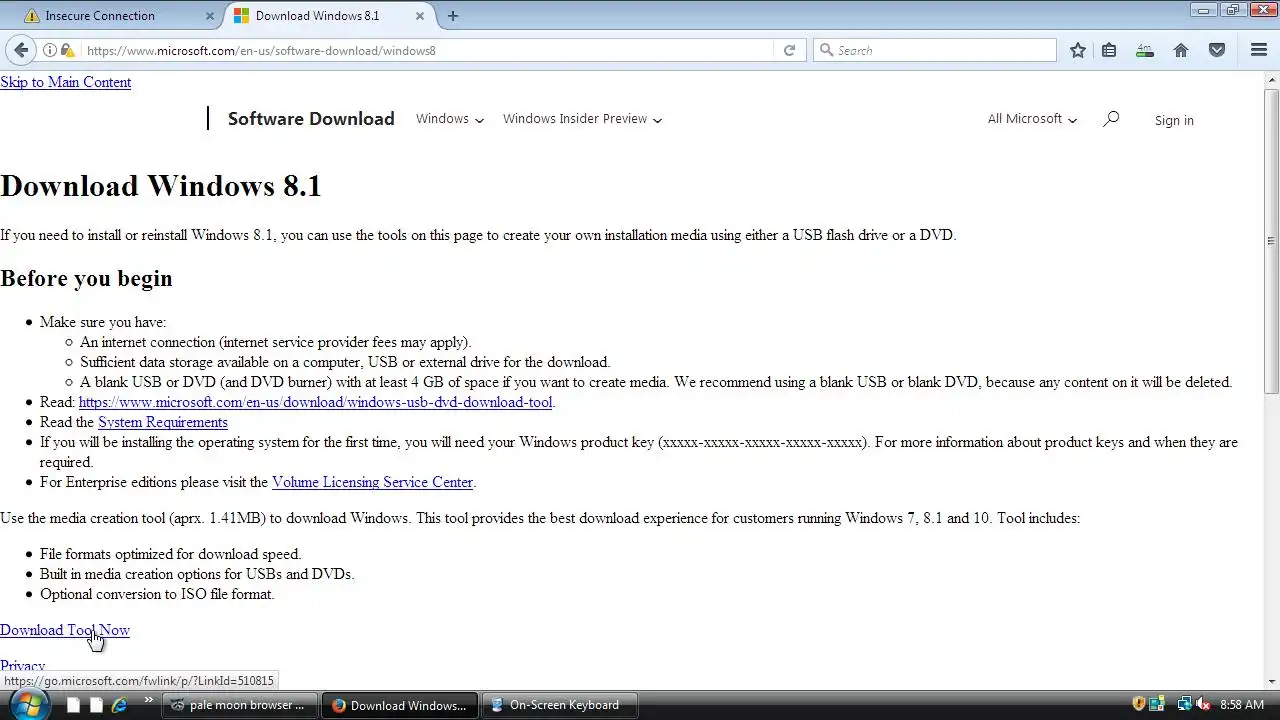Image resolution: width=1280 pixels, height=720 pixels.
Task: Reload the page with the refresh icon
Action: point(789,50)
